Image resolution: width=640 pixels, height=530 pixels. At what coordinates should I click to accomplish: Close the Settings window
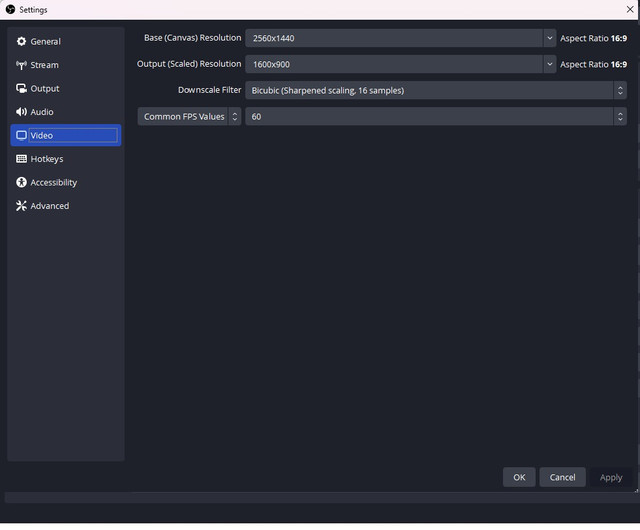(x=630, y=9)
